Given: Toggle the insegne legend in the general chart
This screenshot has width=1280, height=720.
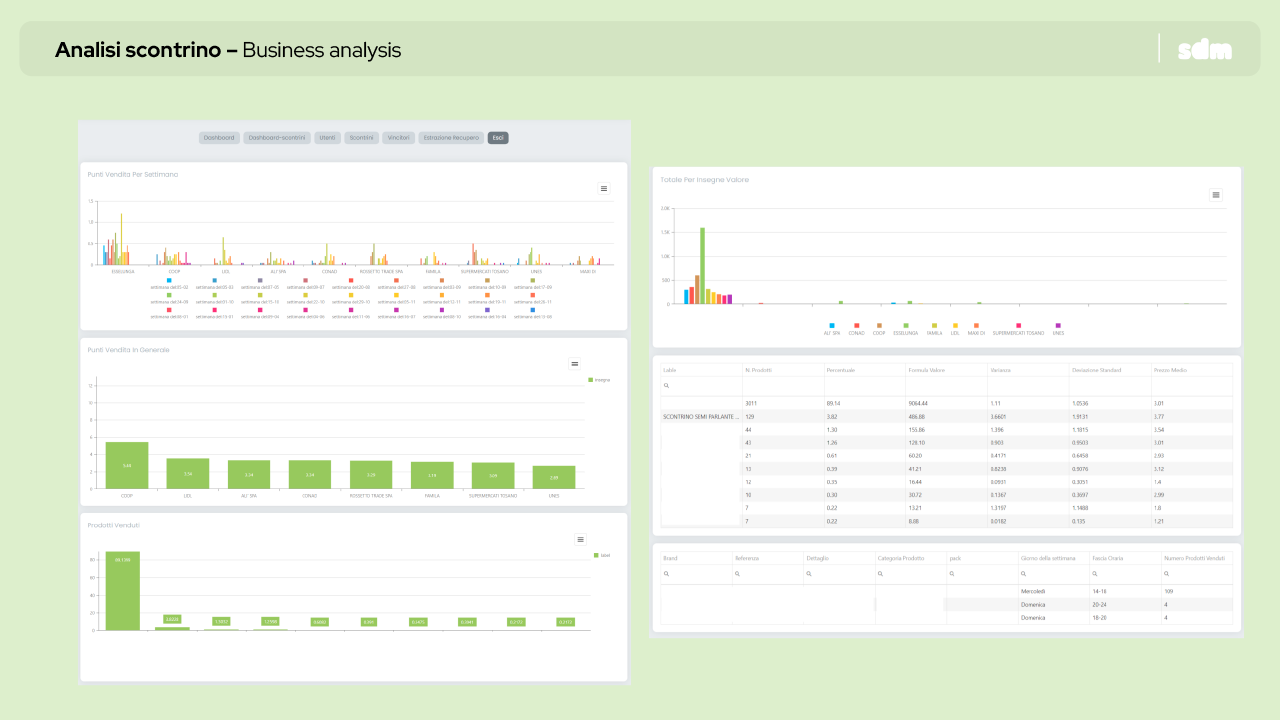Looking at the screenshot, I should point(600,380).
